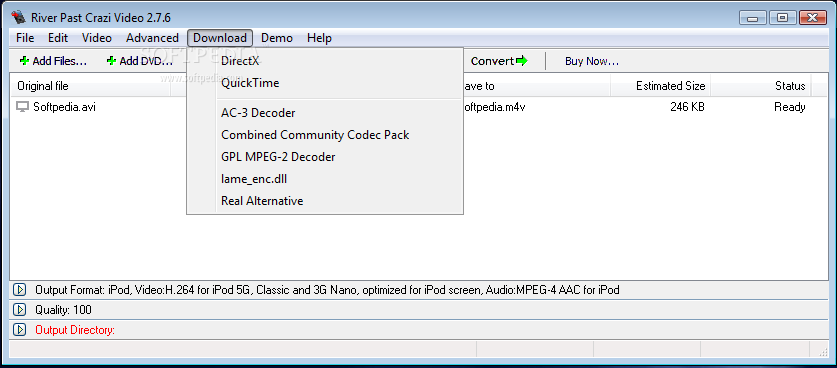Open the Demo menu
837x368 pixels.
[277, 38]
